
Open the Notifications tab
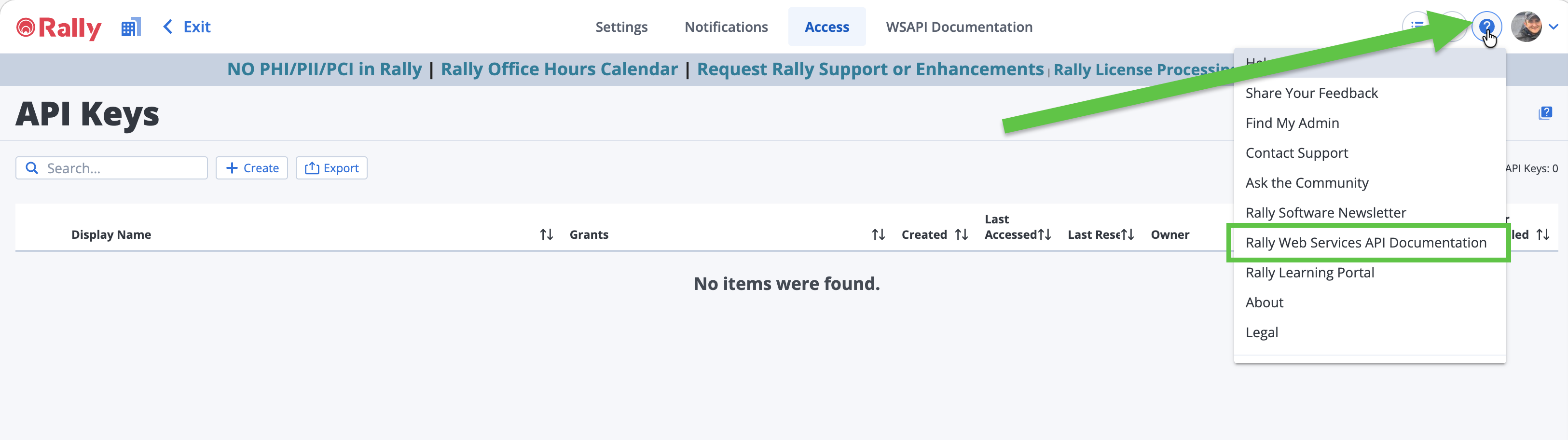(x=726, y=27)
